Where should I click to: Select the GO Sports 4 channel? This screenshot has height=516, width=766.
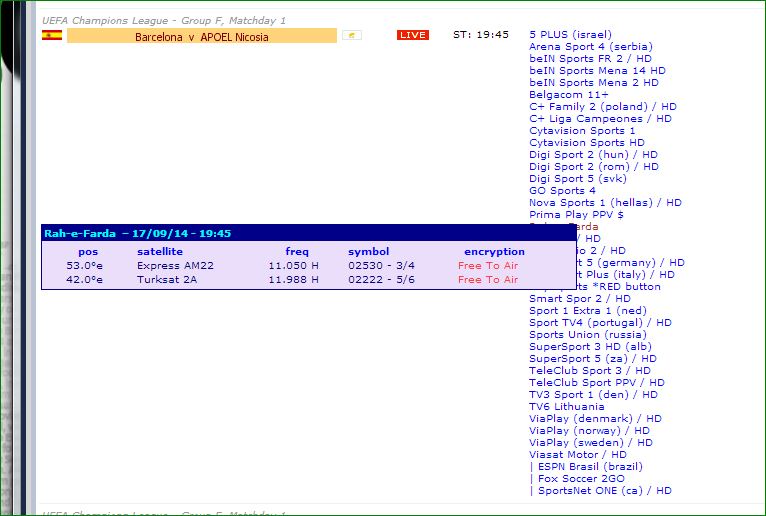coord(562,191)
